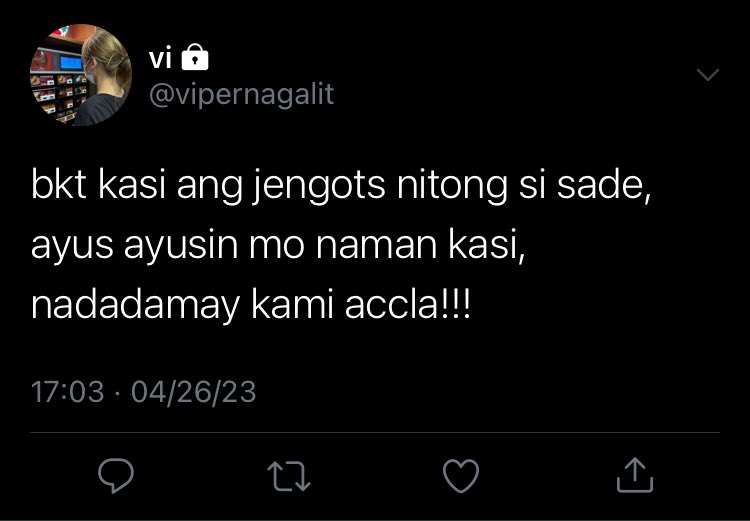Click the line ayus ayusin mo naman kasi
Screen dimensions: 750x521
pyautogui.click(x=278, y=246)
